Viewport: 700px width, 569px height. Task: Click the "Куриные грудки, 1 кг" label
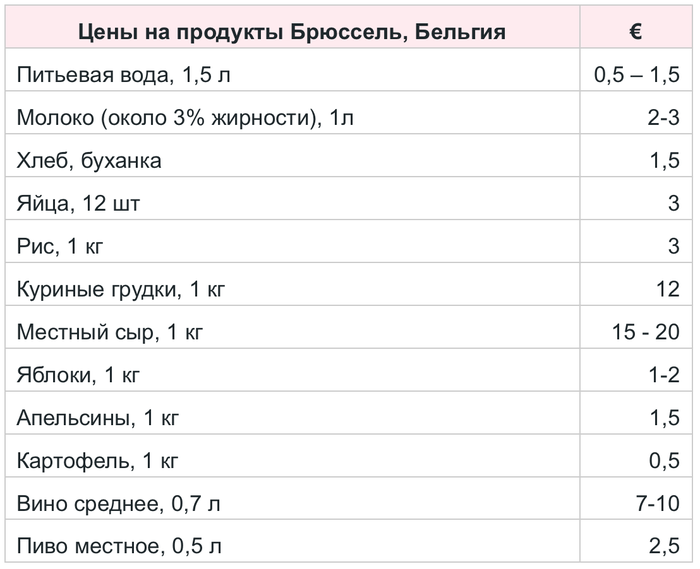click(122, 290)
